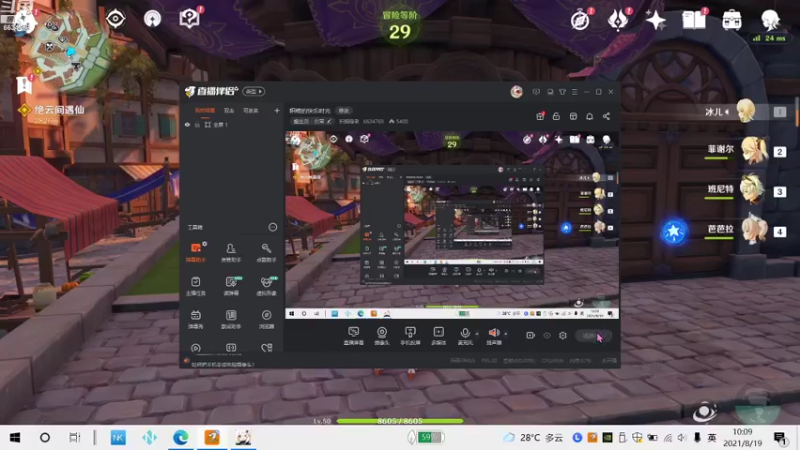
Task: Add a screen capture source
Action: click(354, 336)
